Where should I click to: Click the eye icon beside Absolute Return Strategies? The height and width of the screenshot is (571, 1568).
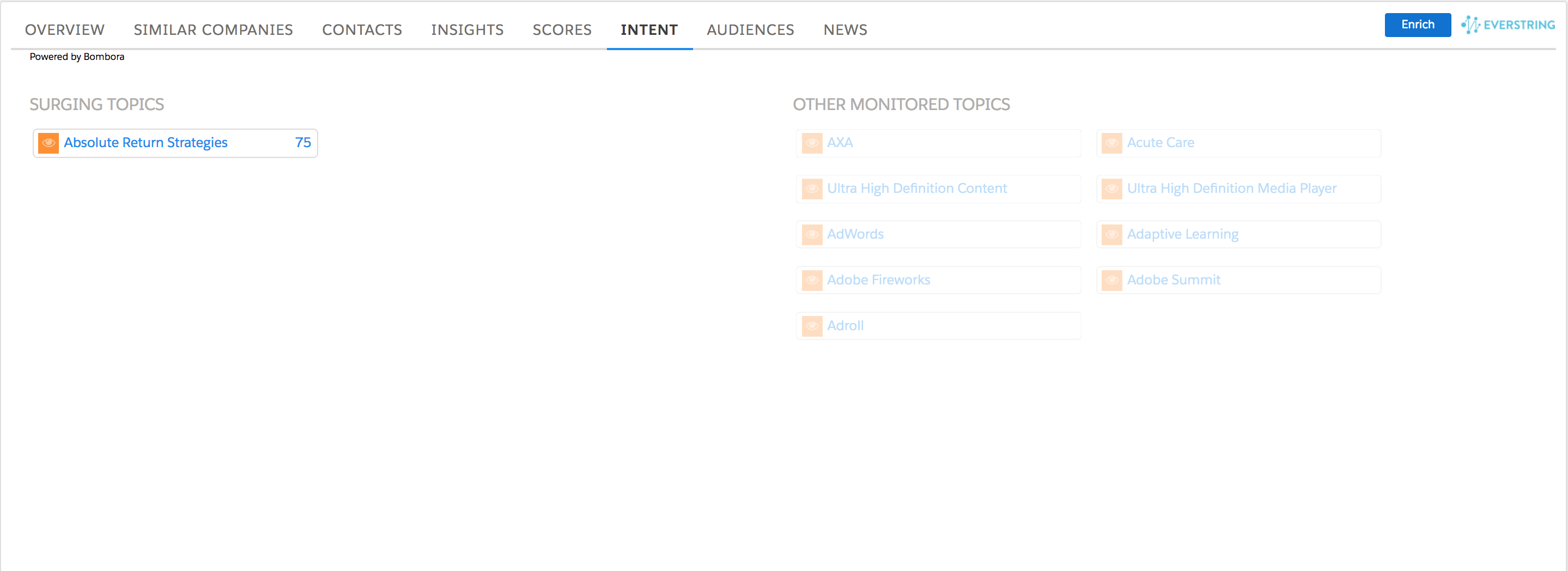click(48, 143)
